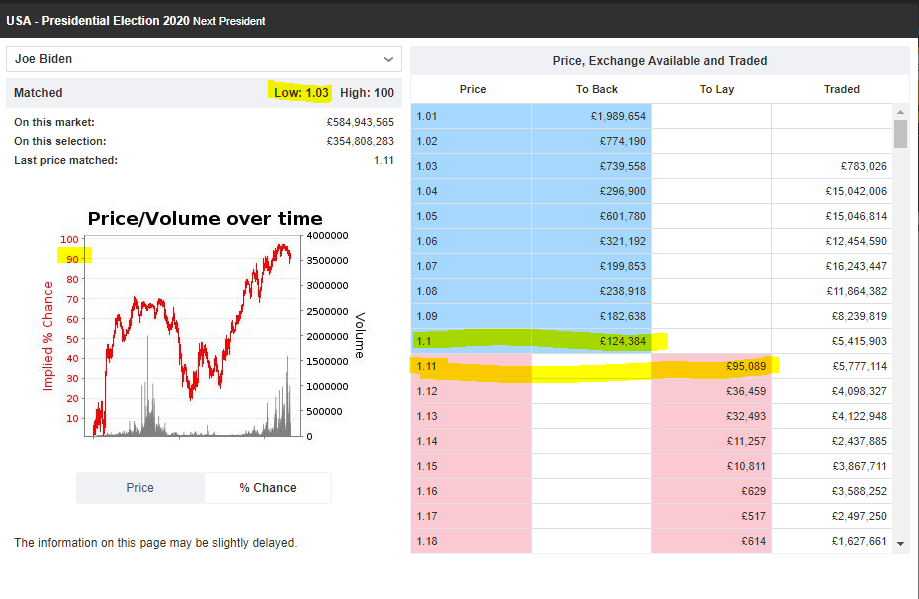Screen dimensions: 919x599
Task: Click the To Lay column header
Action: 717,89
